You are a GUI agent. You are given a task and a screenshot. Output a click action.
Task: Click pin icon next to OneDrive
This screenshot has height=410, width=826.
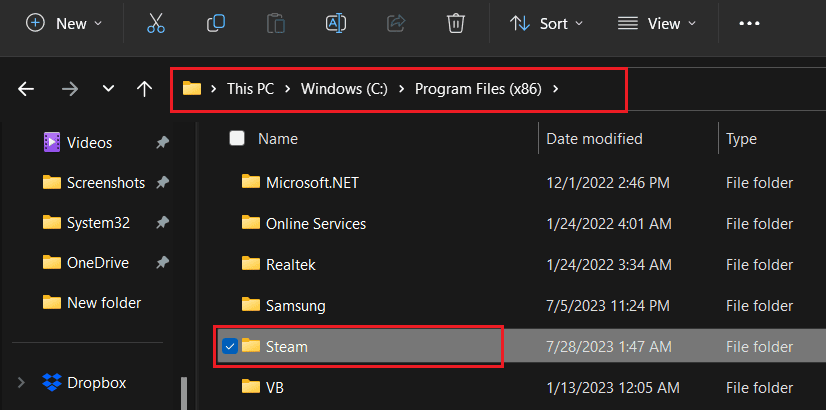(x=163, y=262)
